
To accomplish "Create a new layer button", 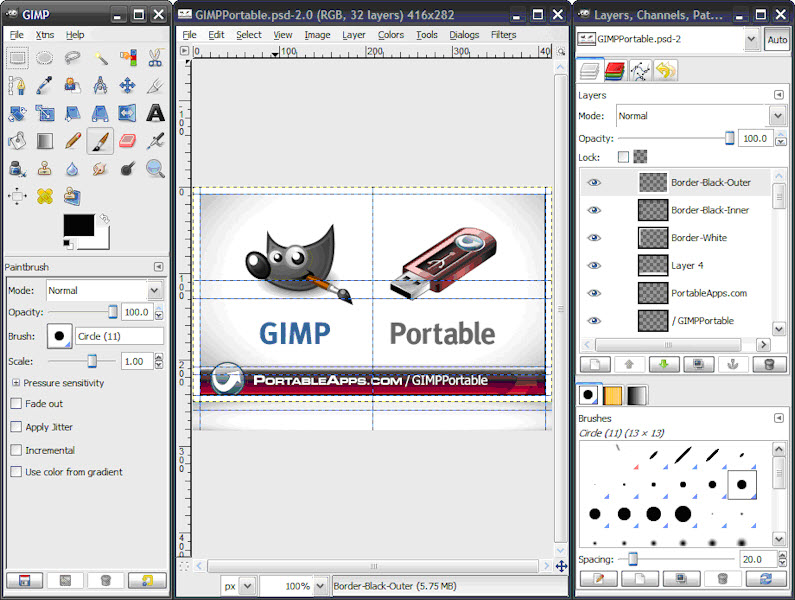I will 595,365.
